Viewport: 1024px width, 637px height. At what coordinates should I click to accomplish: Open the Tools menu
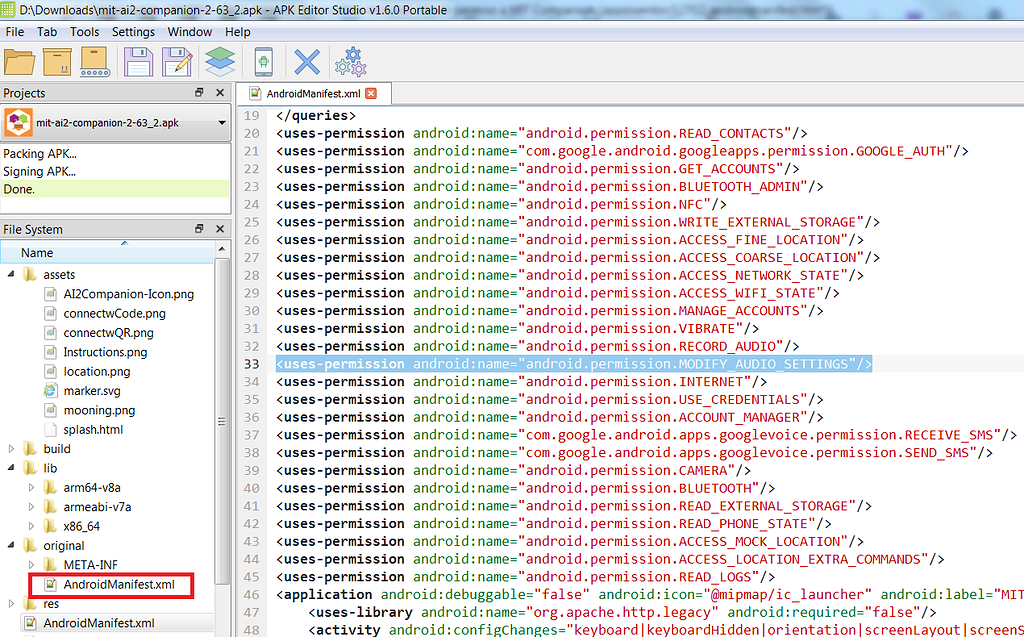point(84,31)
